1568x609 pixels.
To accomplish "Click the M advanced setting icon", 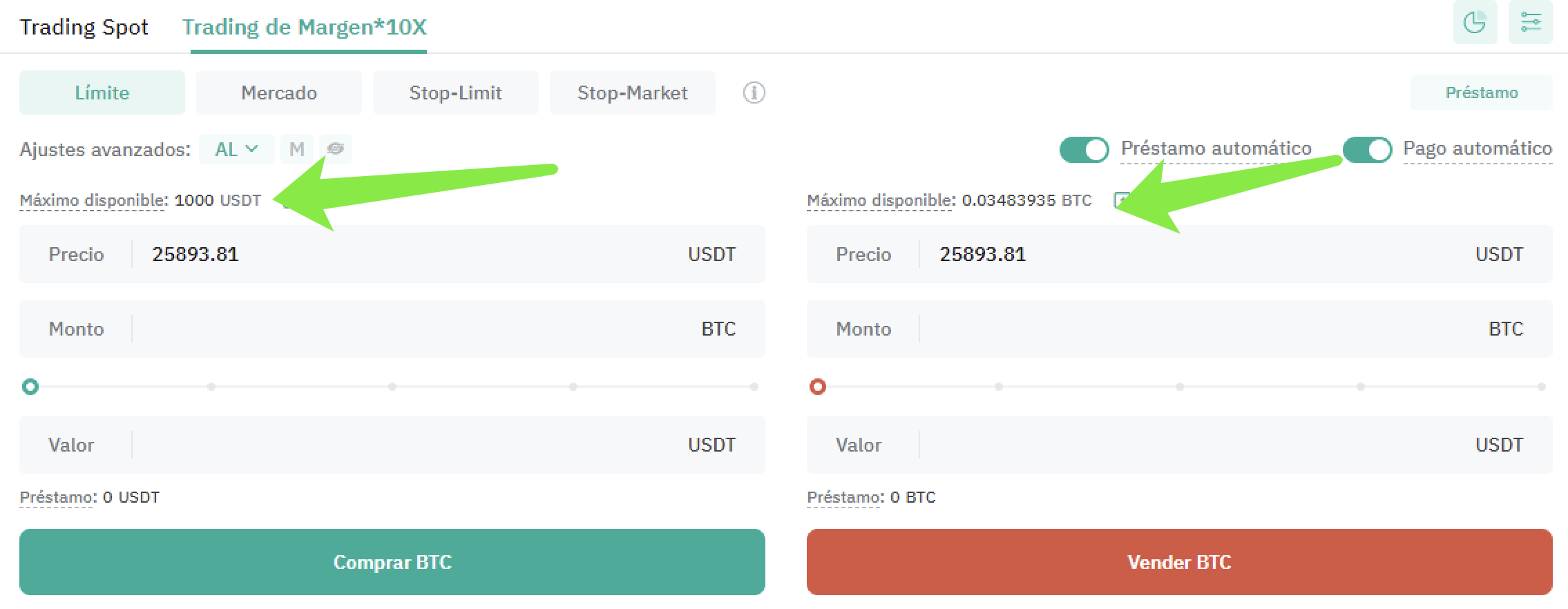I will [x=297, y=149].
